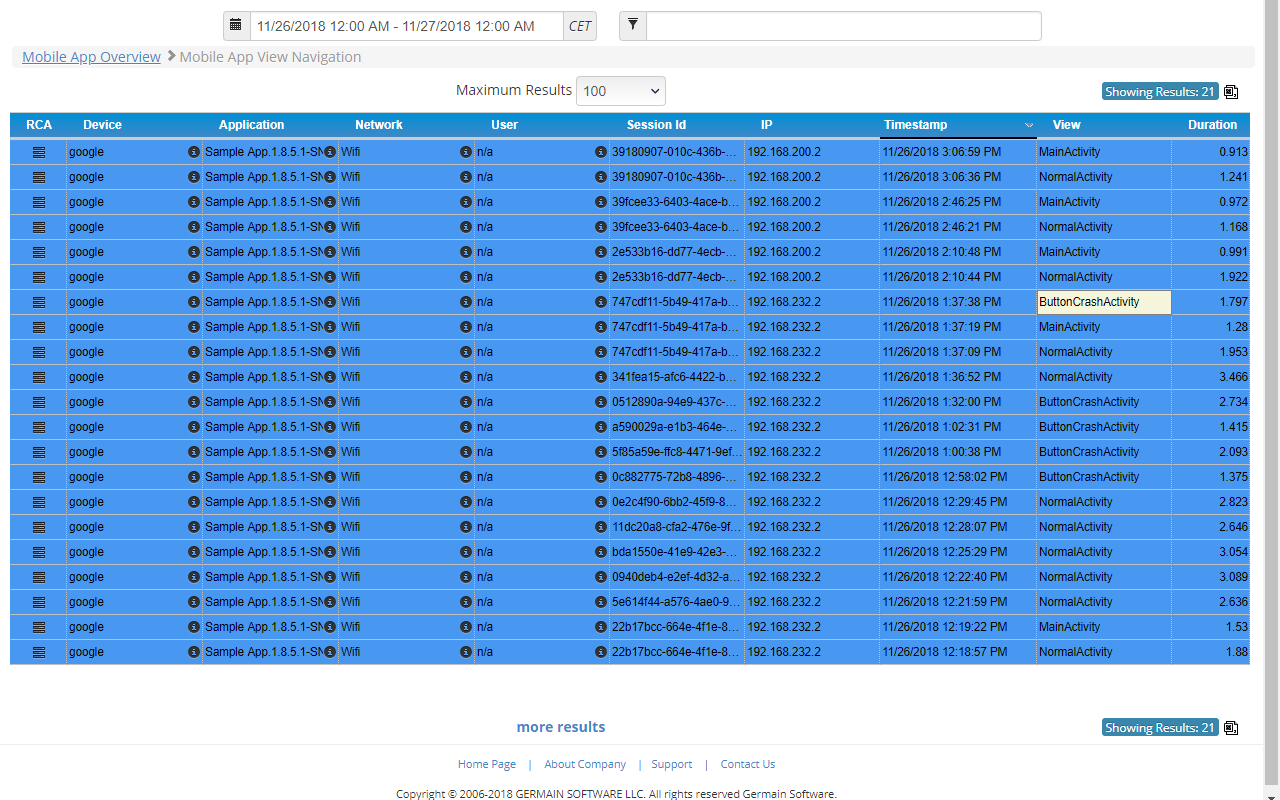
Task: Sort by the Session Id column header
Action: click(x=656, y=125)
